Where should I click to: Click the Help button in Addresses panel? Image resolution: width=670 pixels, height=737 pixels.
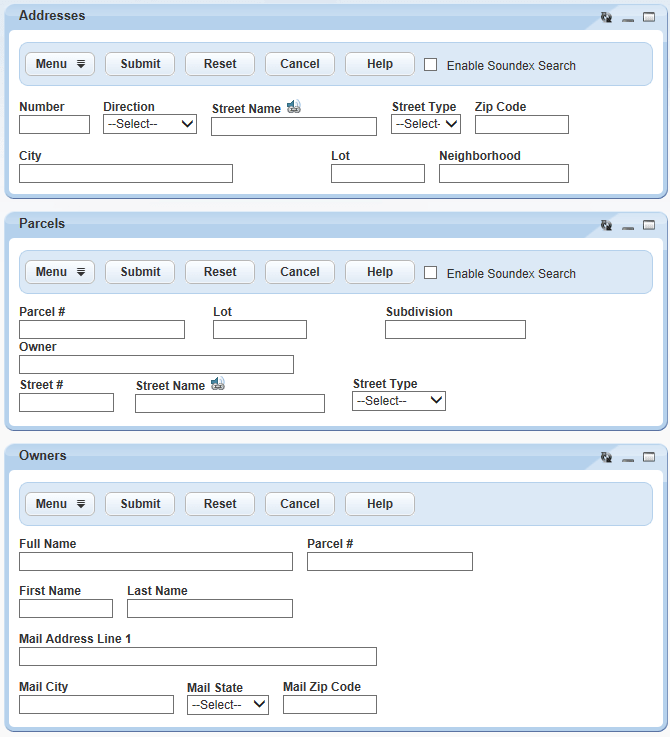click(x=380, y=64)
